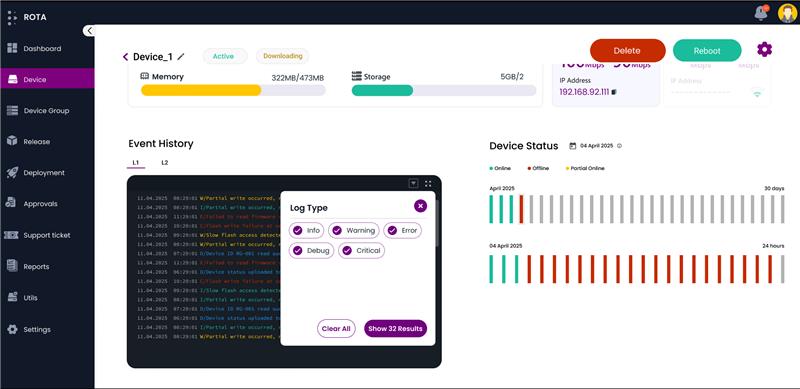Click the Release box icon
The width and height of the screenshot is (800, 389).
[x=12, y=141]
